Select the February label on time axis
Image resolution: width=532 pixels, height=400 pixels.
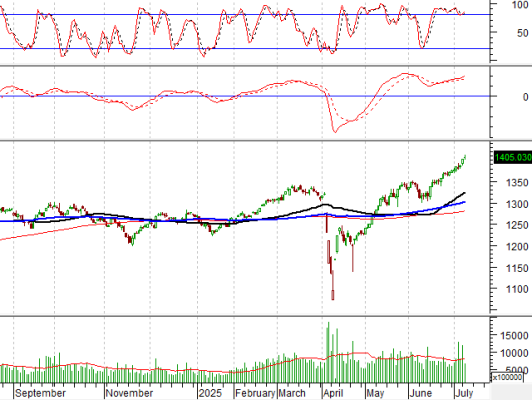click(255, 393)
